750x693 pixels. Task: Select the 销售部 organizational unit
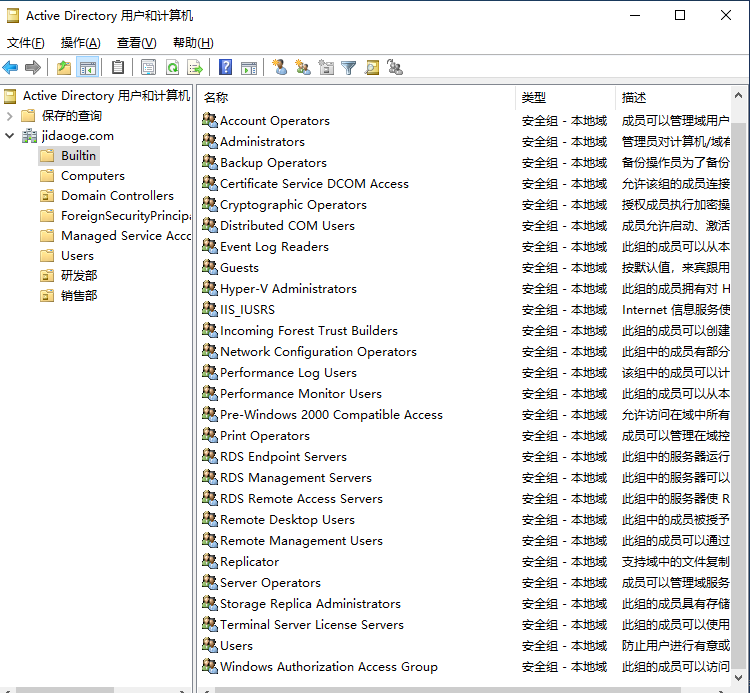coord(79,296)
